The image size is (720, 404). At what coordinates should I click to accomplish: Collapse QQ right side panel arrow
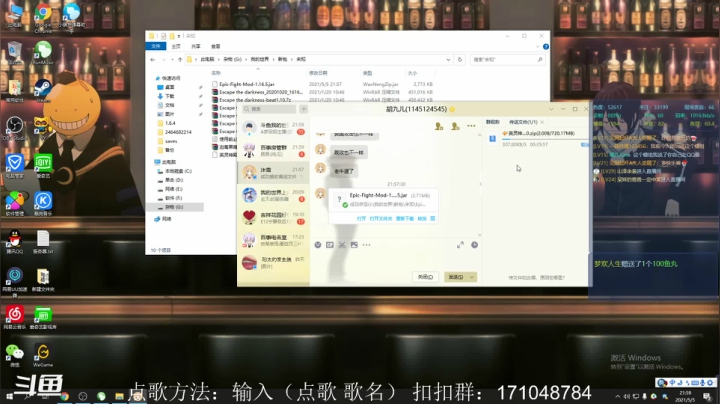tap(480, 184)
